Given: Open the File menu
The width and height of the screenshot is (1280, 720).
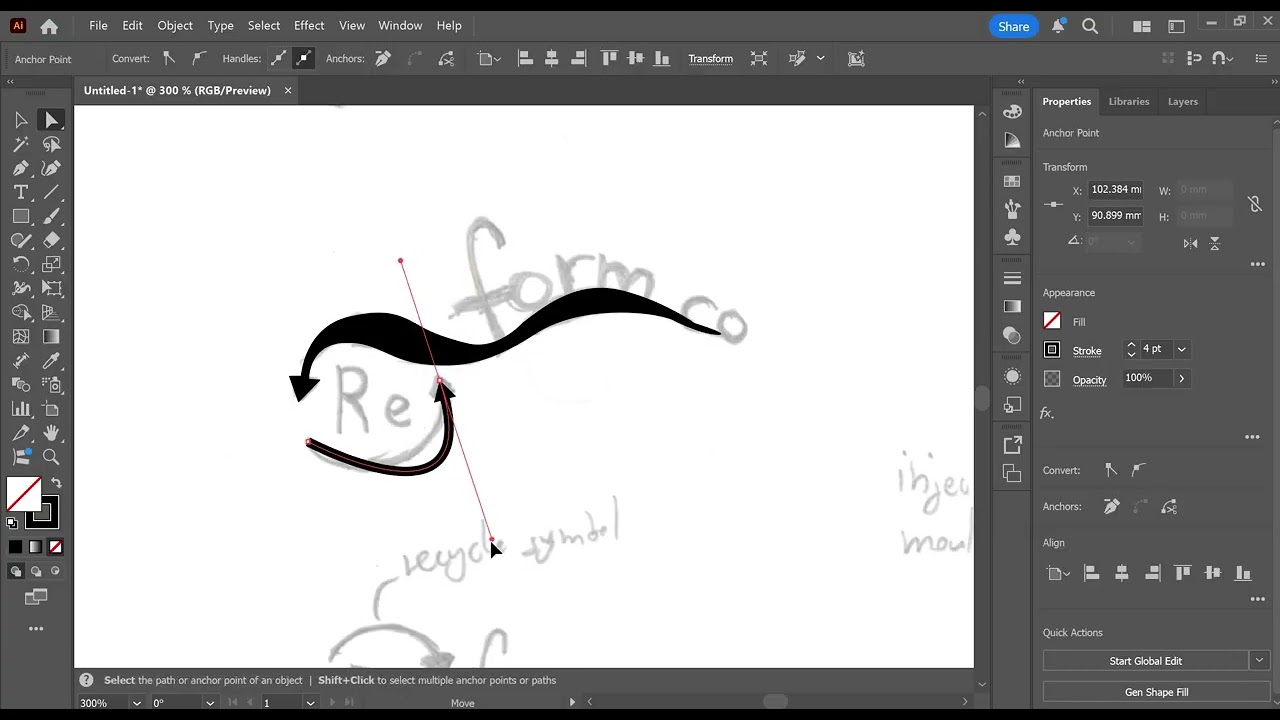Looking at the screenshot, I should tap(98, 25).
